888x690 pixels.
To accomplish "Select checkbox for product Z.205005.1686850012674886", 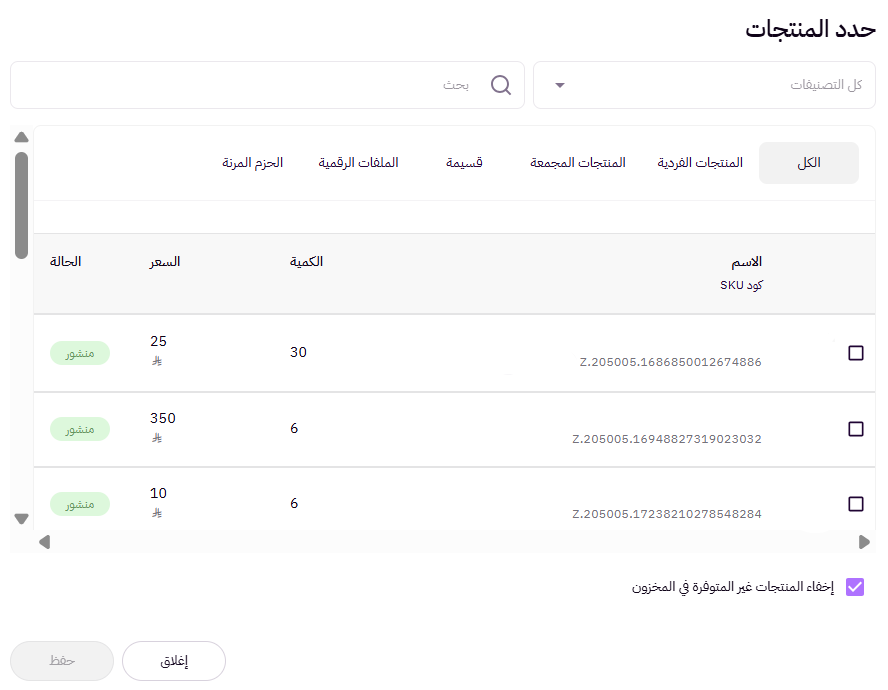I will click(x=856, y=352).
